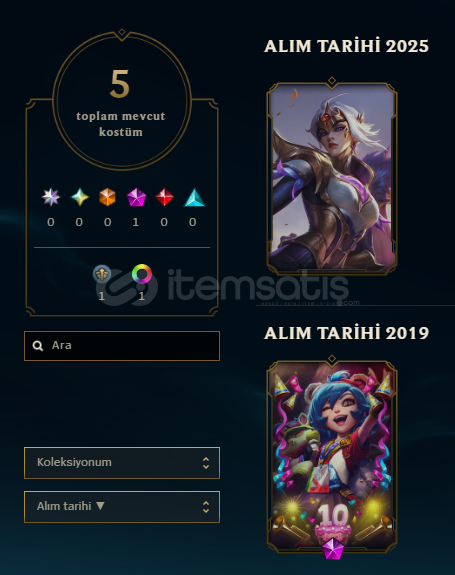
Task: Click the red diamond Epic gem icon
Action: pyautogui.click(x=164, y=197)
